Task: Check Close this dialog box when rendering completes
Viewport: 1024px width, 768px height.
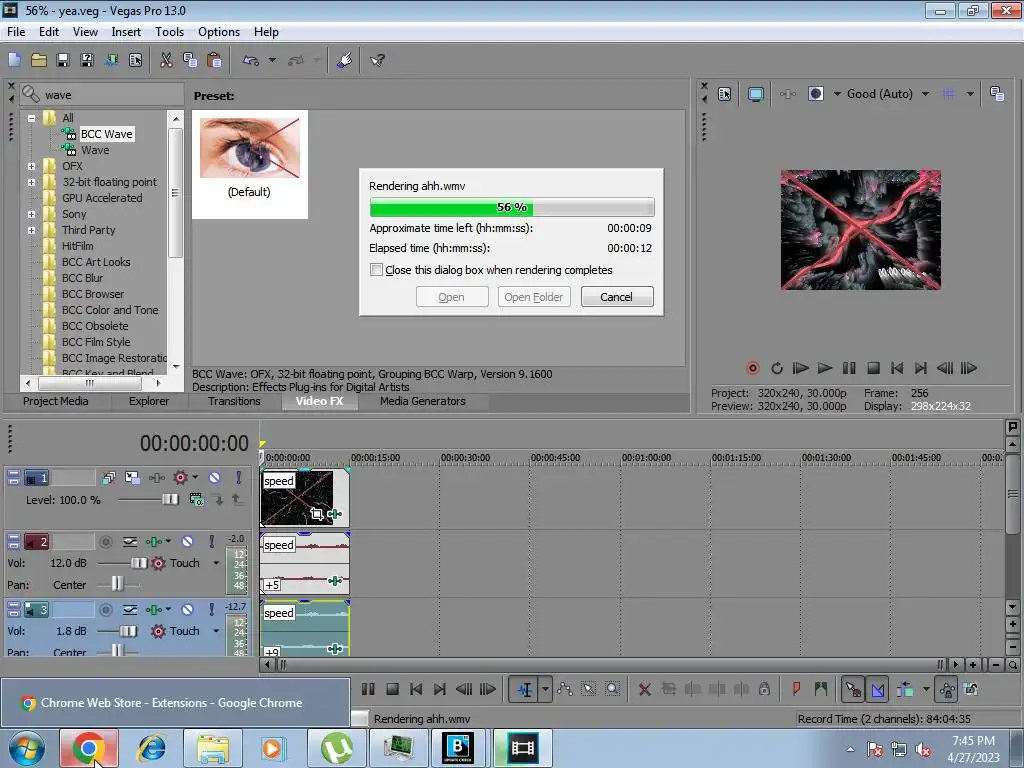Action: click(376, 270)
